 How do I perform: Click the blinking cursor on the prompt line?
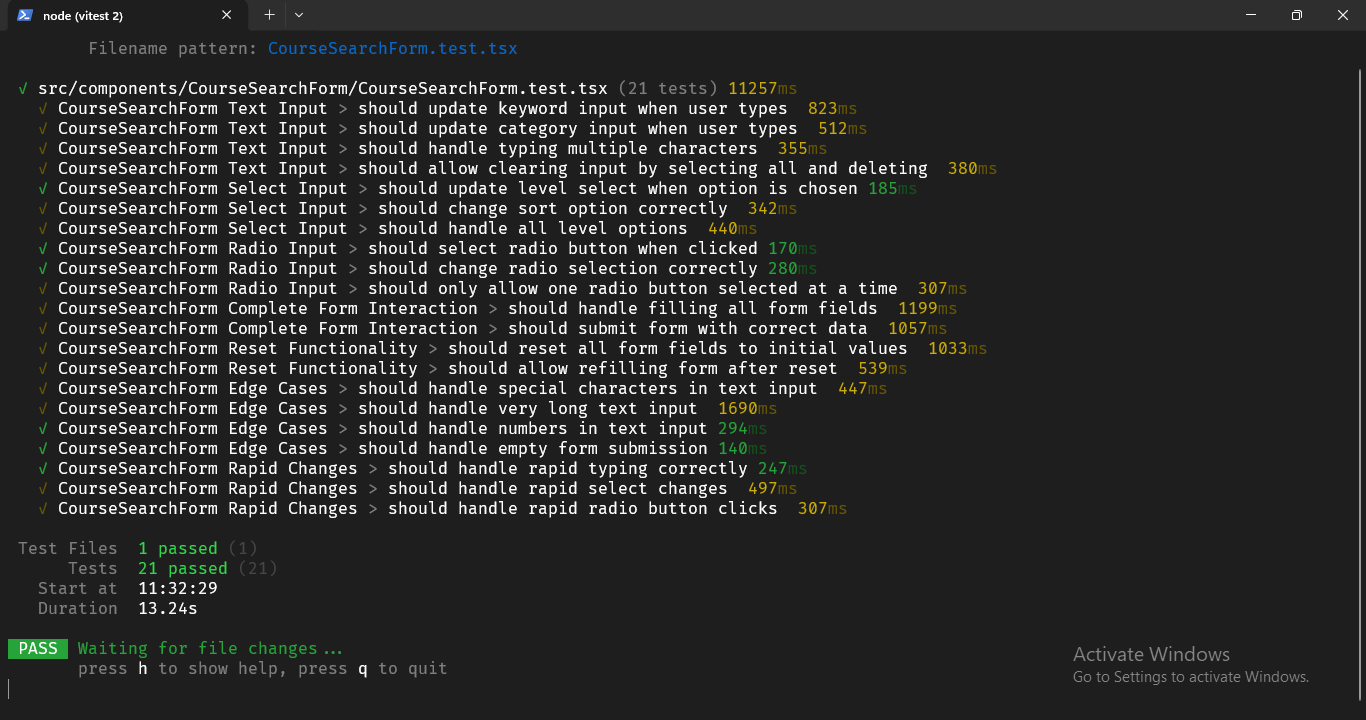pyautogui.click(x=9, y=688)
